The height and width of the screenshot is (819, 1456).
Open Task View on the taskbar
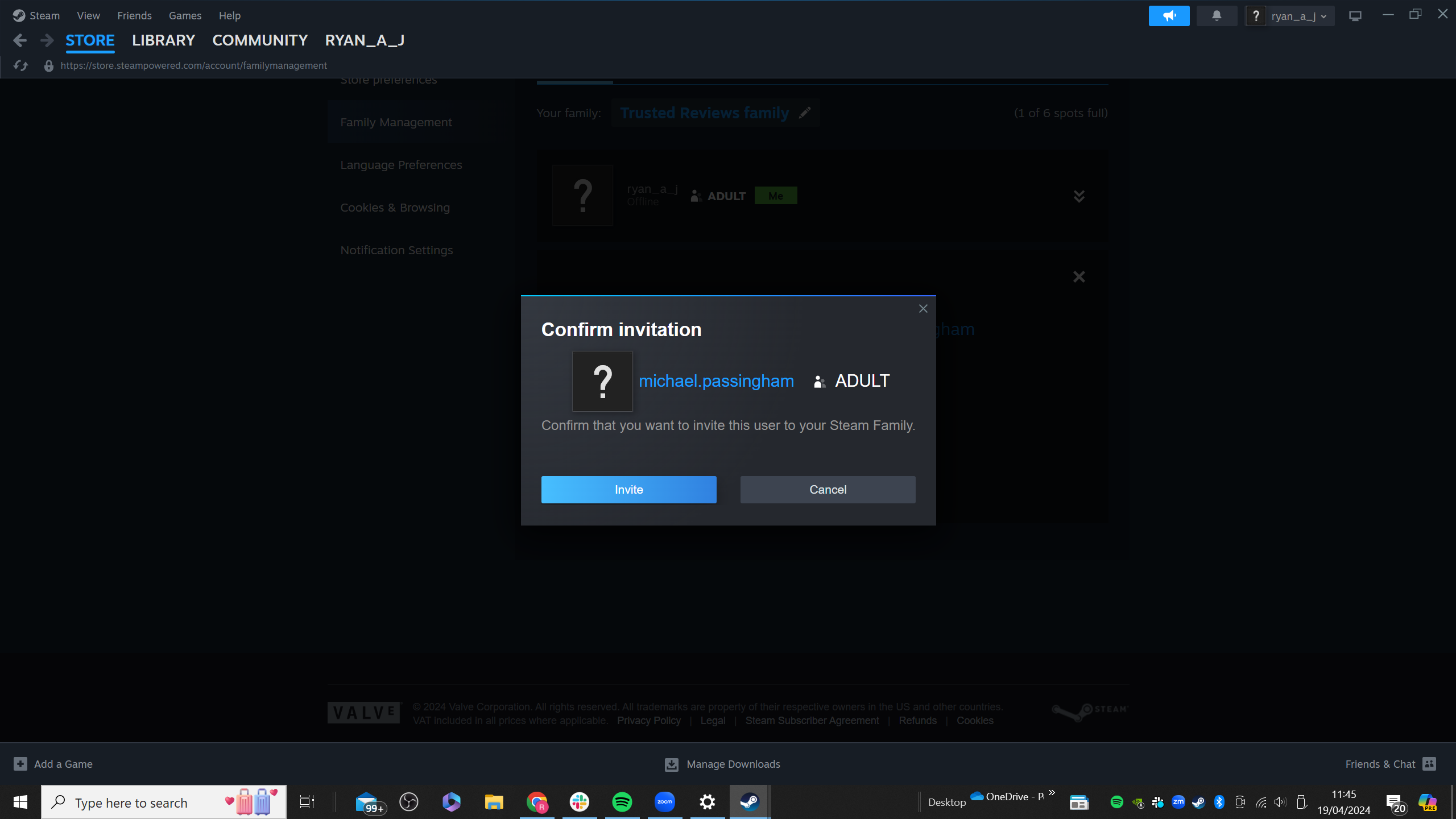[307, 802]
